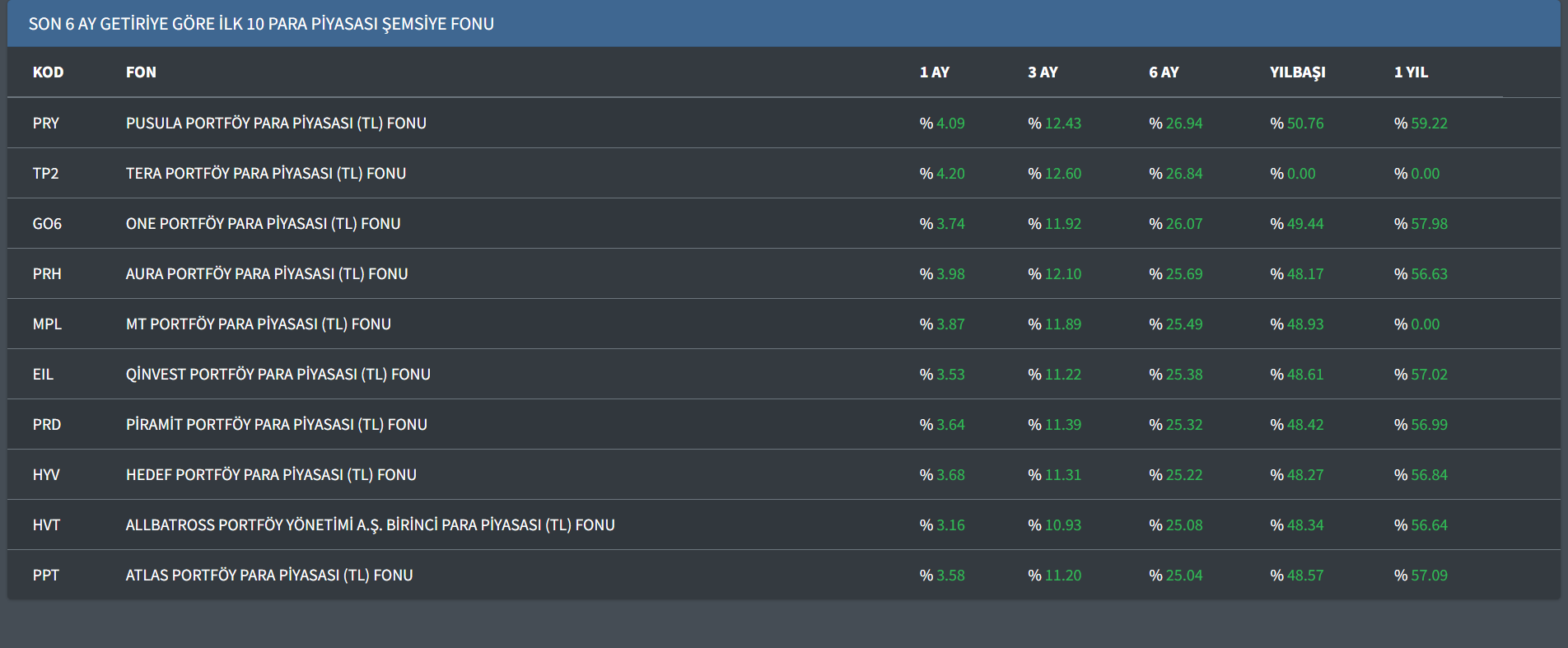This screenshot has height=648, width=1568.
Task: Click the YILBAŞI column header
Action: pyautogui.click(x=1297, y=72)
